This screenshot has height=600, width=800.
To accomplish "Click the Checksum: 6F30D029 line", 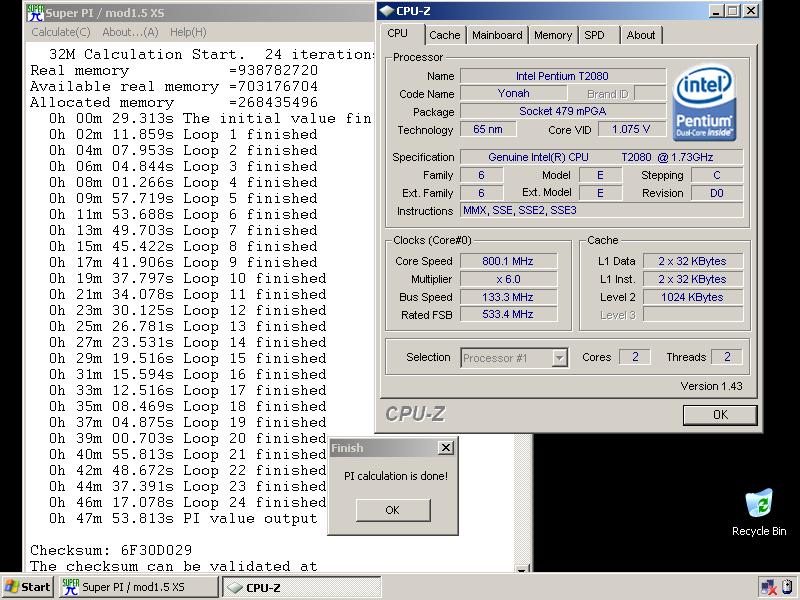I will click(x=111, y=551).
